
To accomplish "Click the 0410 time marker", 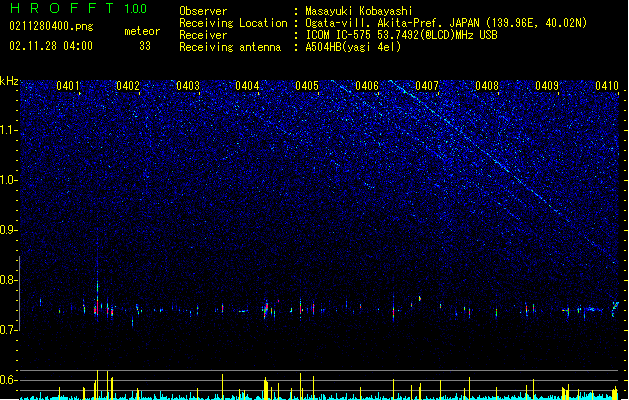I will click(x=607, y=85).
